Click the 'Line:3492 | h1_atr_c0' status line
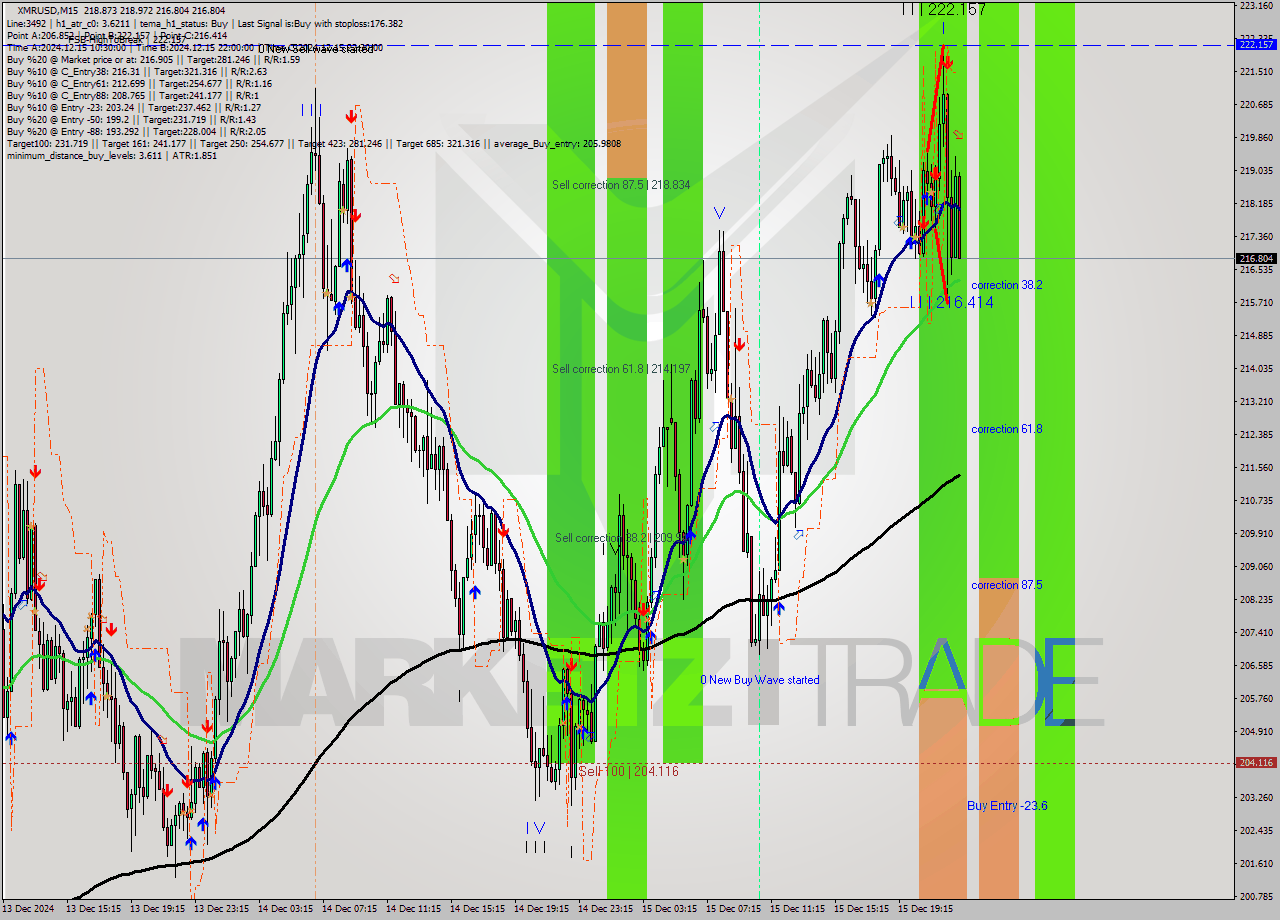 click(x=205, y=23)
